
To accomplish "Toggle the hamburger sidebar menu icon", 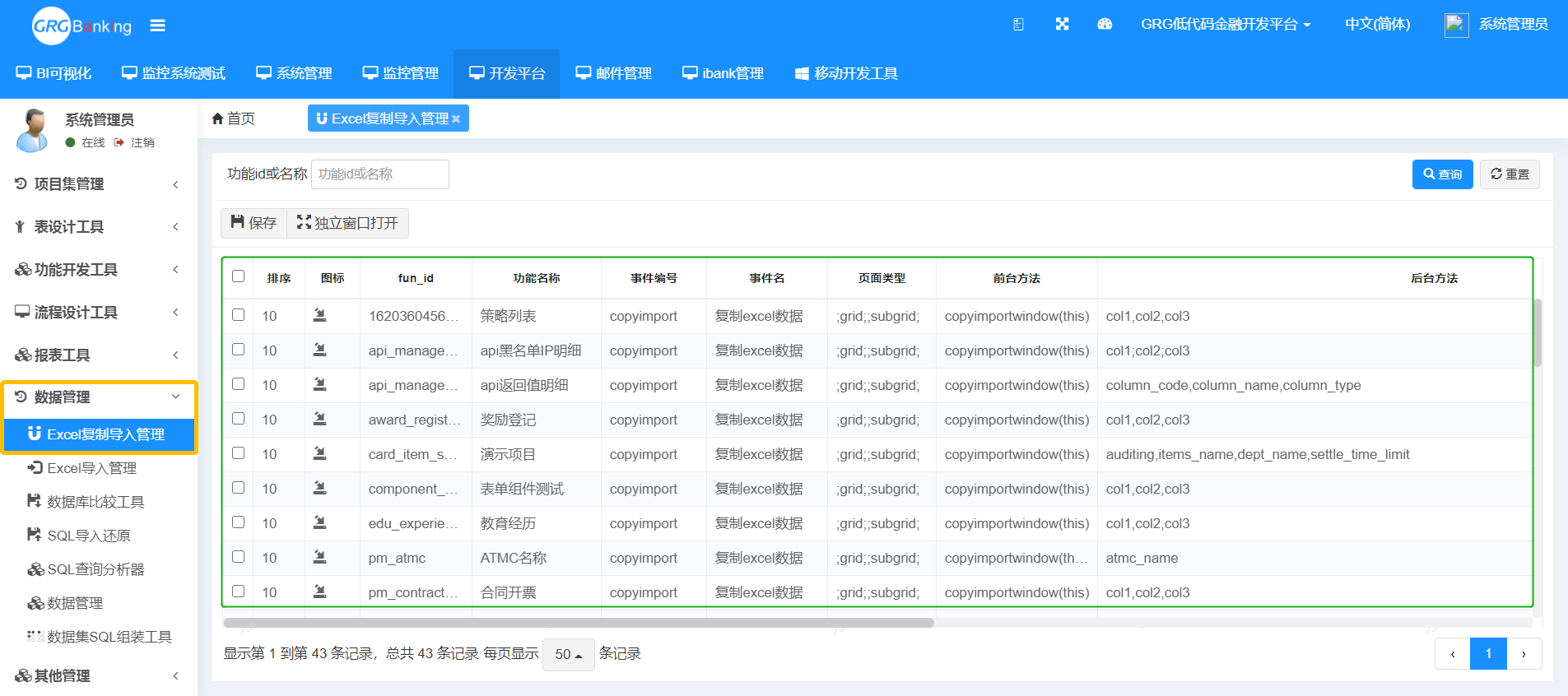I will pyautogui.click(x=158, y=26).
